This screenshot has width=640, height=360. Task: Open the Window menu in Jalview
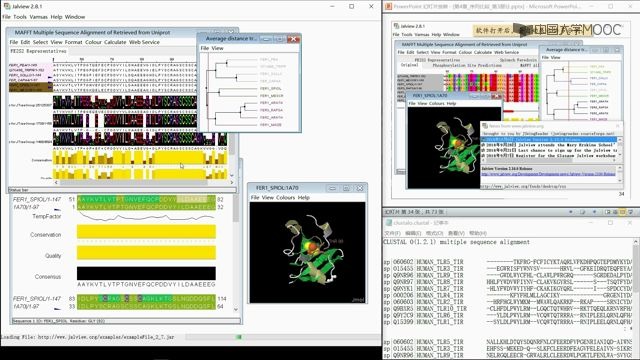point(75,17)
